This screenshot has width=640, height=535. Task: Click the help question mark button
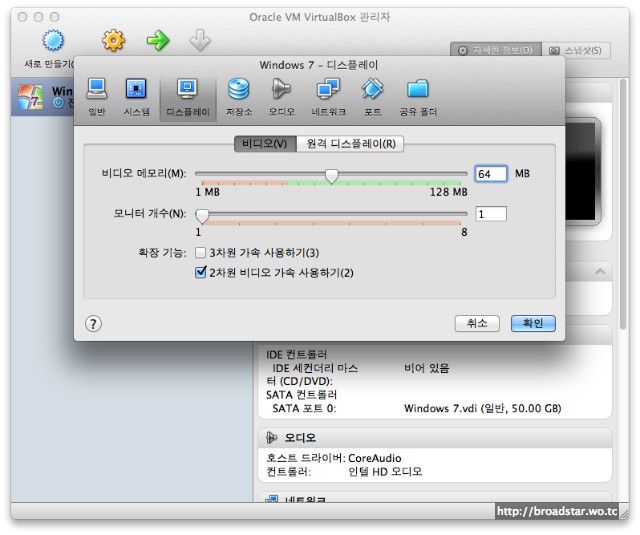tap(93, 324)
